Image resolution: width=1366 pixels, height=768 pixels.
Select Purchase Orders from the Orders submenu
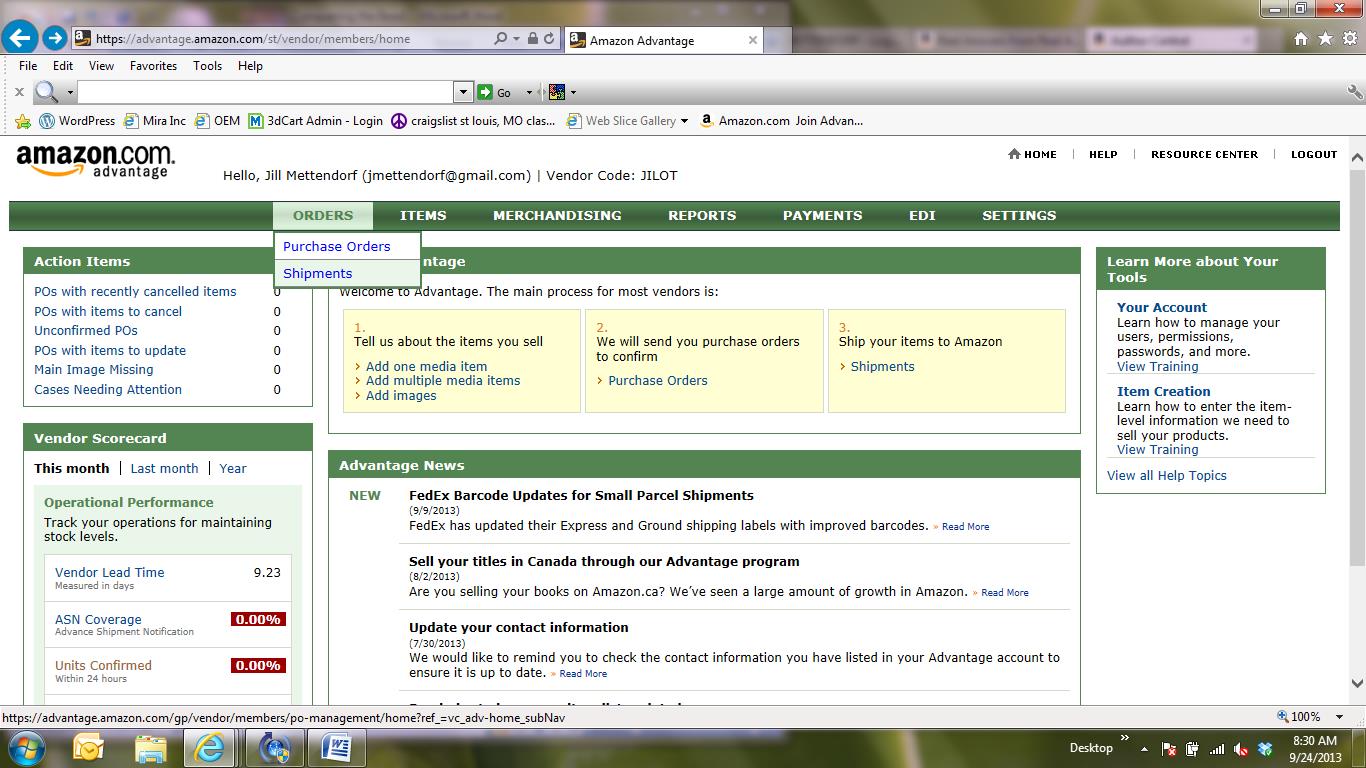[x=336, y=246]
